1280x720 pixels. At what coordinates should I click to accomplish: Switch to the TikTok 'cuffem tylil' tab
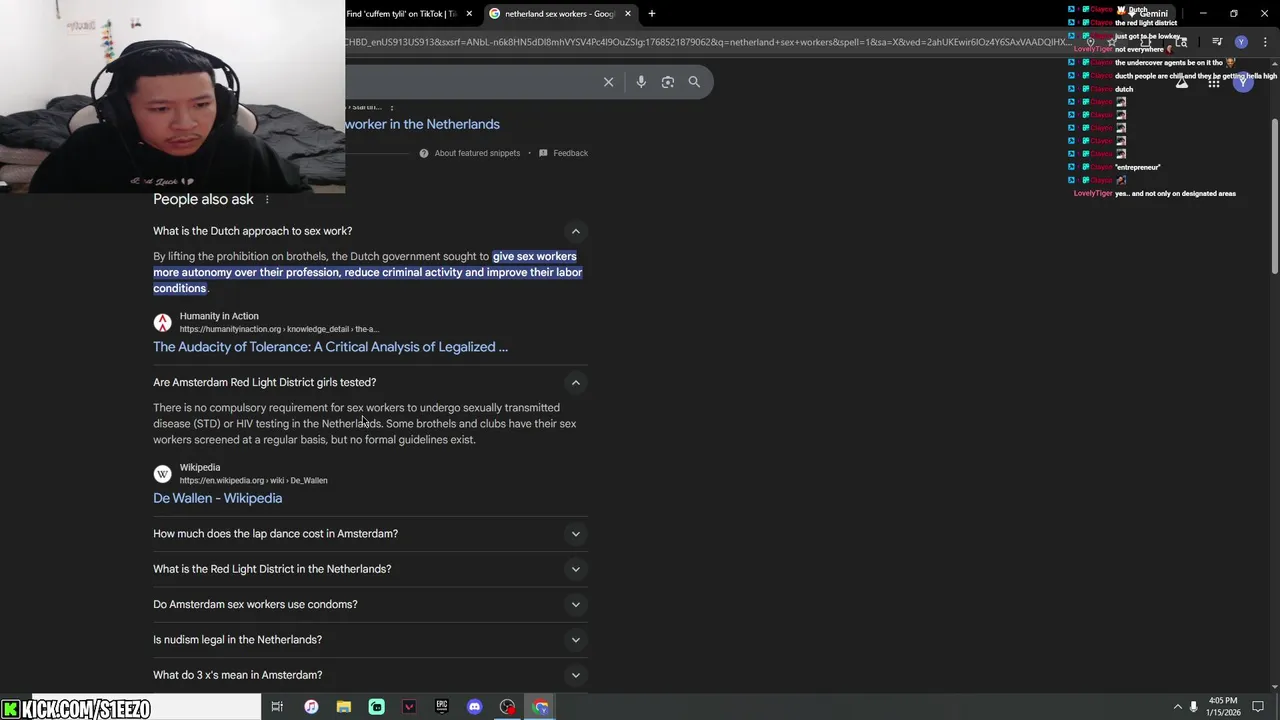(401, 14)
